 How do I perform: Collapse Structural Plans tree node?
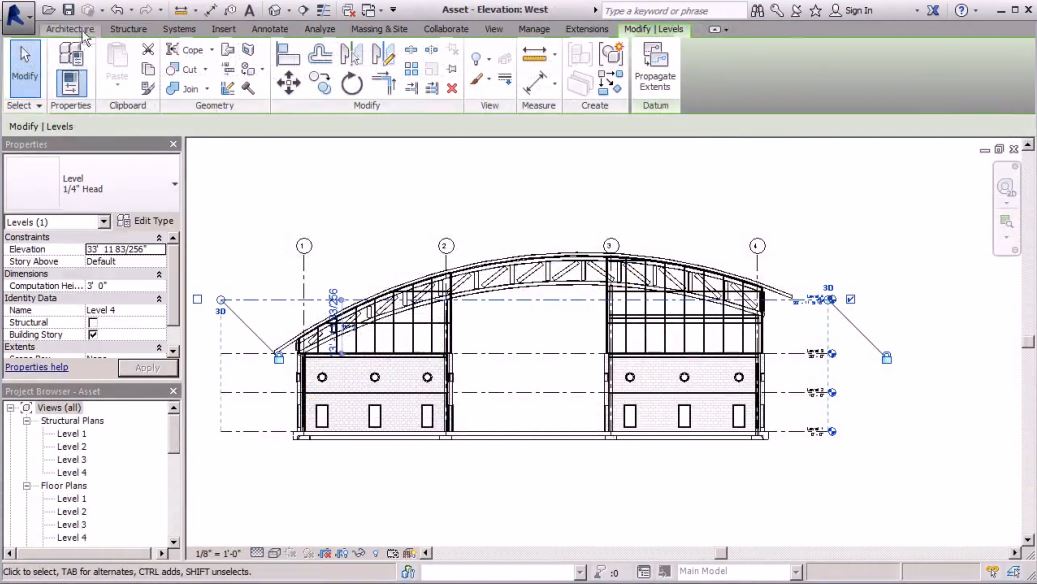(27, 421)
